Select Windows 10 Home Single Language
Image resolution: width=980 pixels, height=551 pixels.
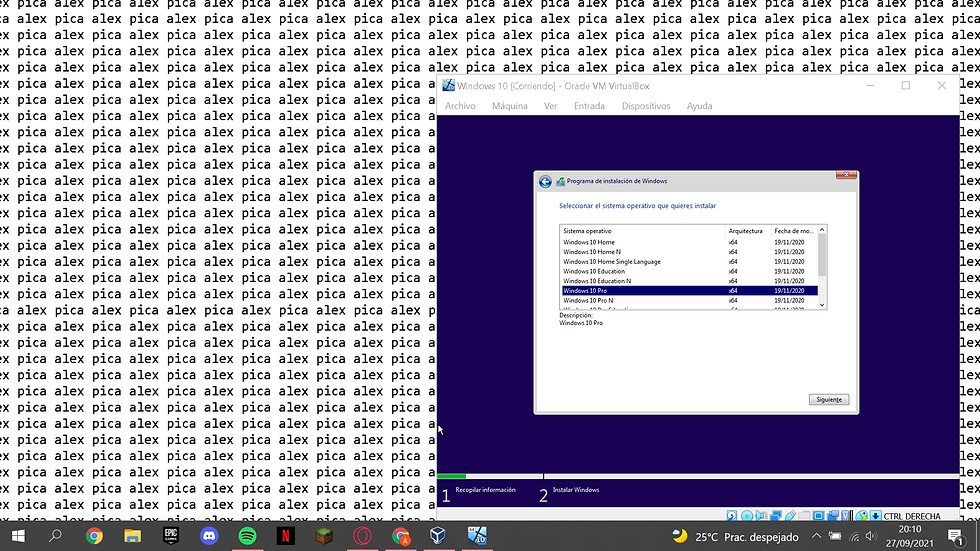[x=690, y=262]
